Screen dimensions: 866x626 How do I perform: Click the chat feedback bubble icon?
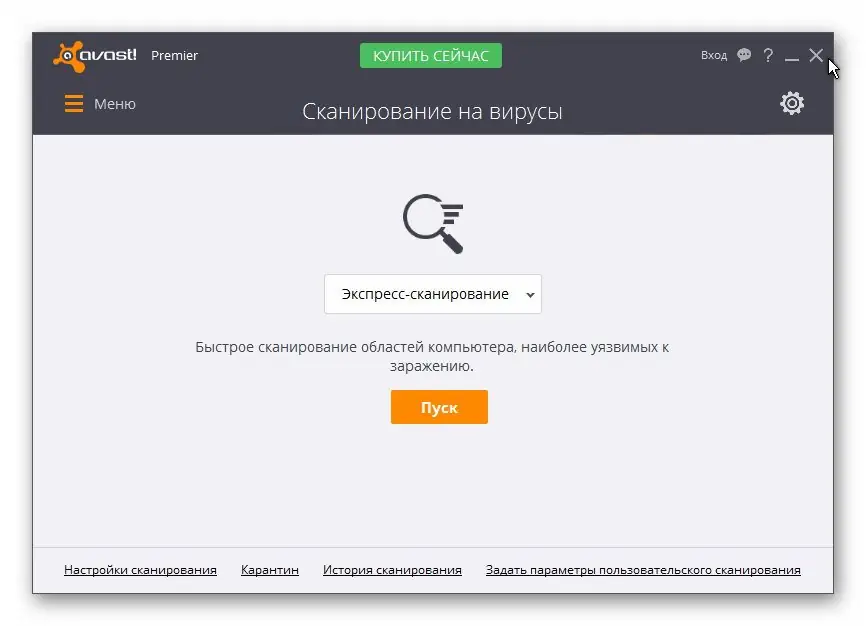743,55
